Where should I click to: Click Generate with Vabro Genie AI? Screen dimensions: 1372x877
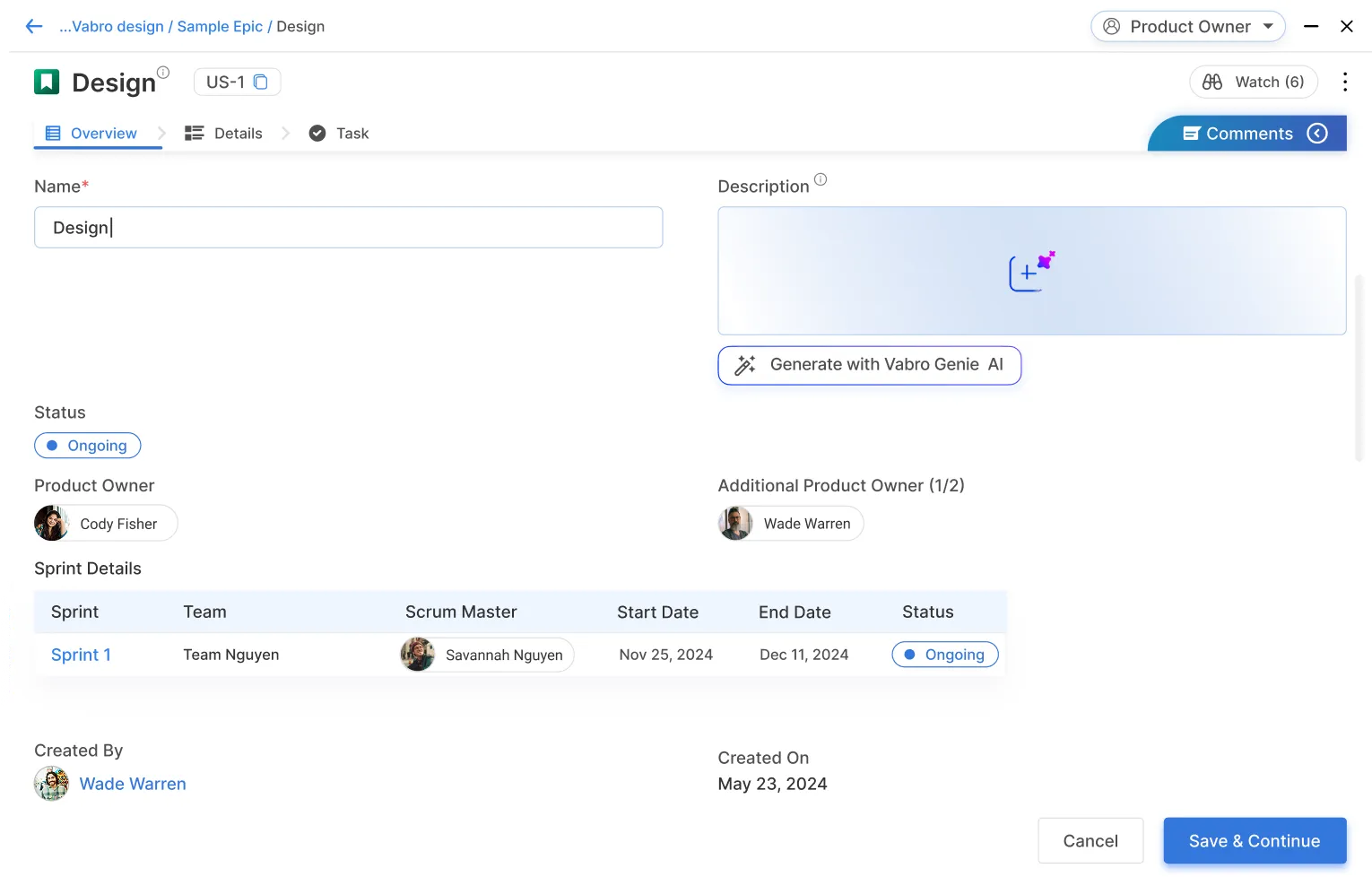pyautogui.click(x=869, y=365)
